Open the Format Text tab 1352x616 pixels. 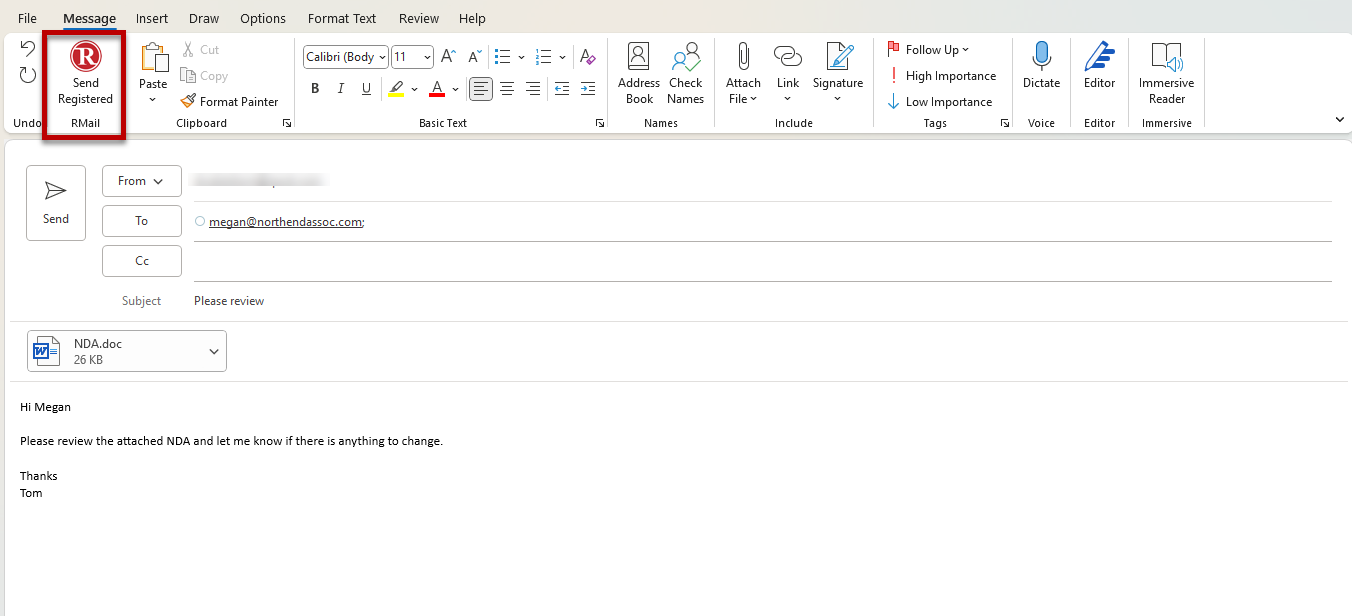click(x=342, y=19)
